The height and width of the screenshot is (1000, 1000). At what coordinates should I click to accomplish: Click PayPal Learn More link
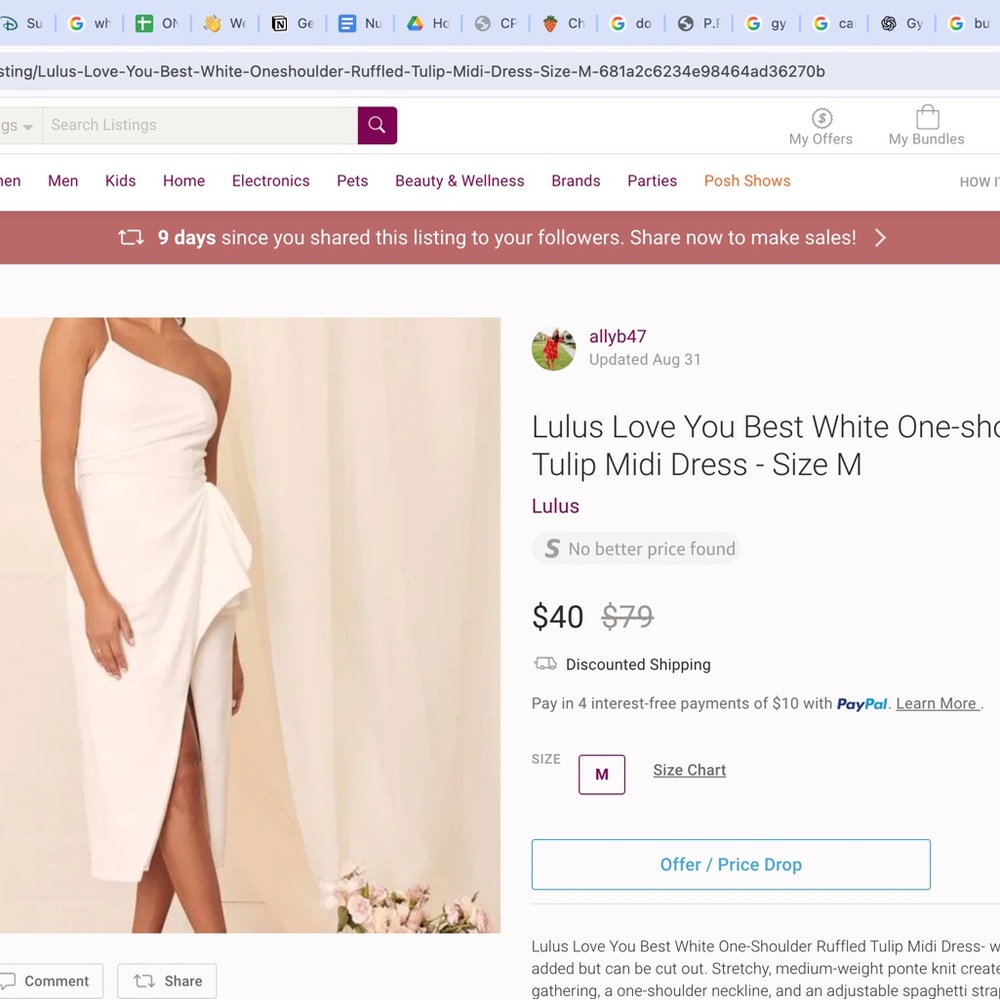coord(938,703)
